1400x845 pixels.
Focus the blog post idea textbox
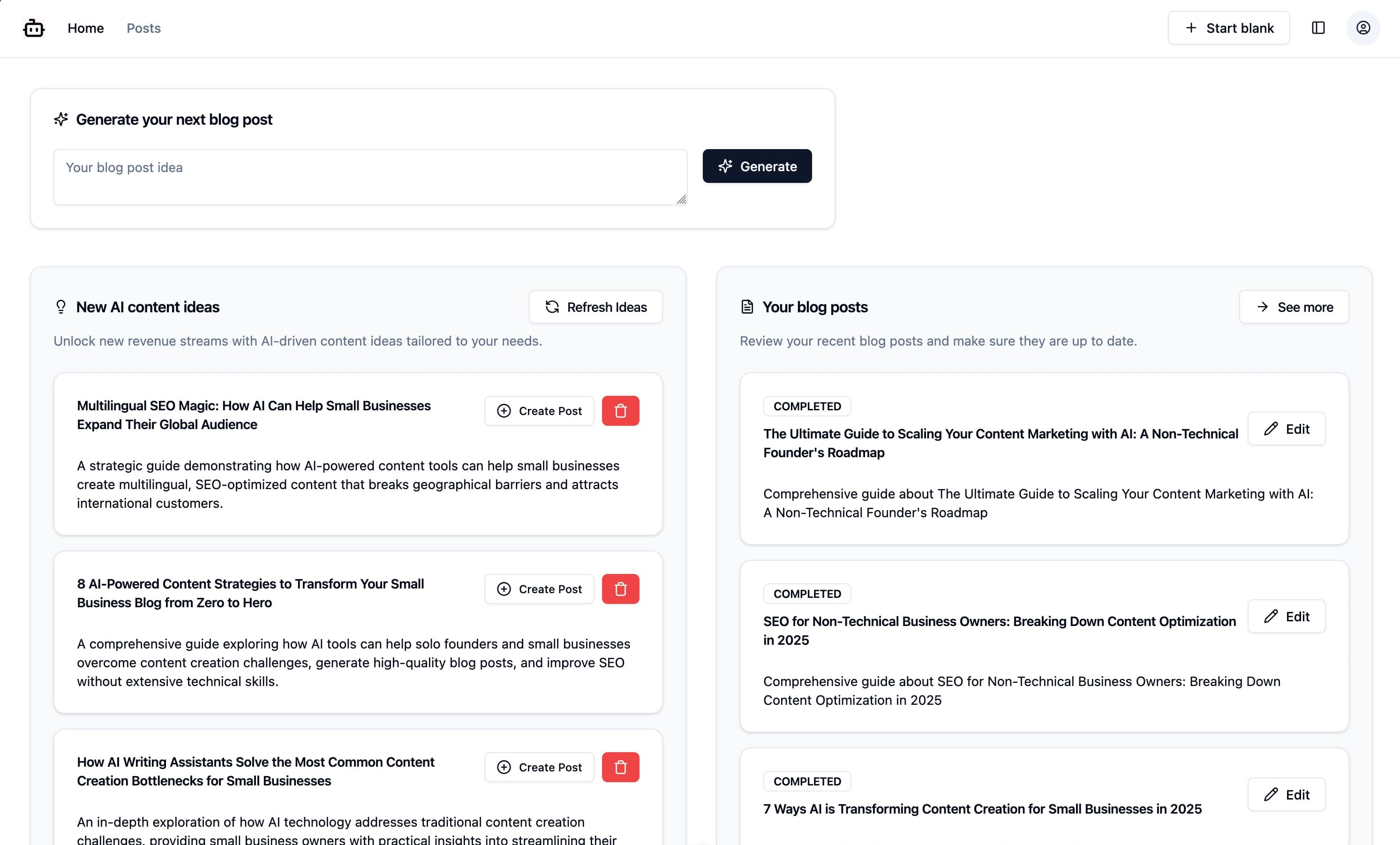click(369, 177)
